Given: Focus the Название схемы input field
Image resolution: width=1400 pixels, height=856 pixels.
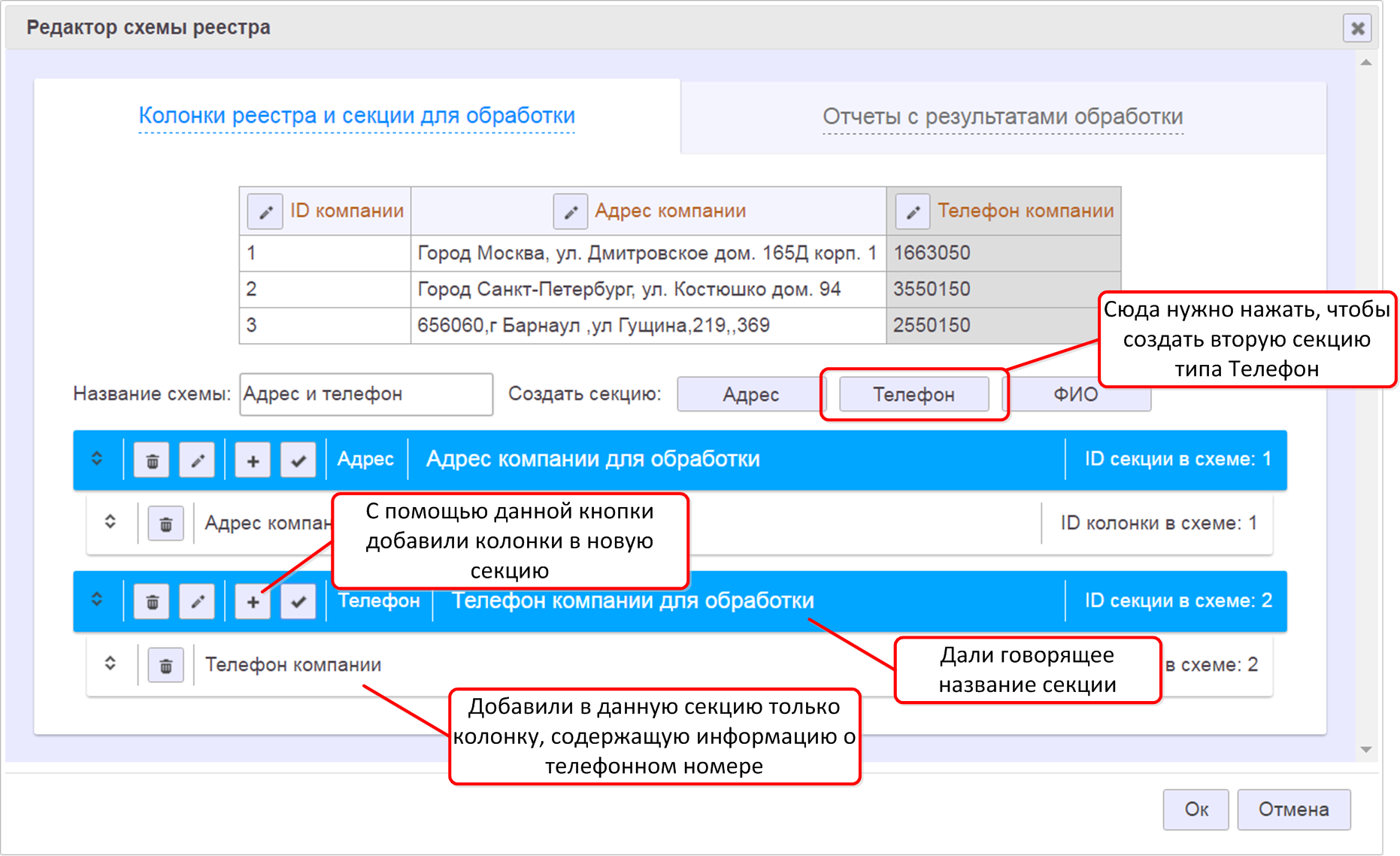Looking at the screenshot, I should pyautogui.click(x=366, y=394).
